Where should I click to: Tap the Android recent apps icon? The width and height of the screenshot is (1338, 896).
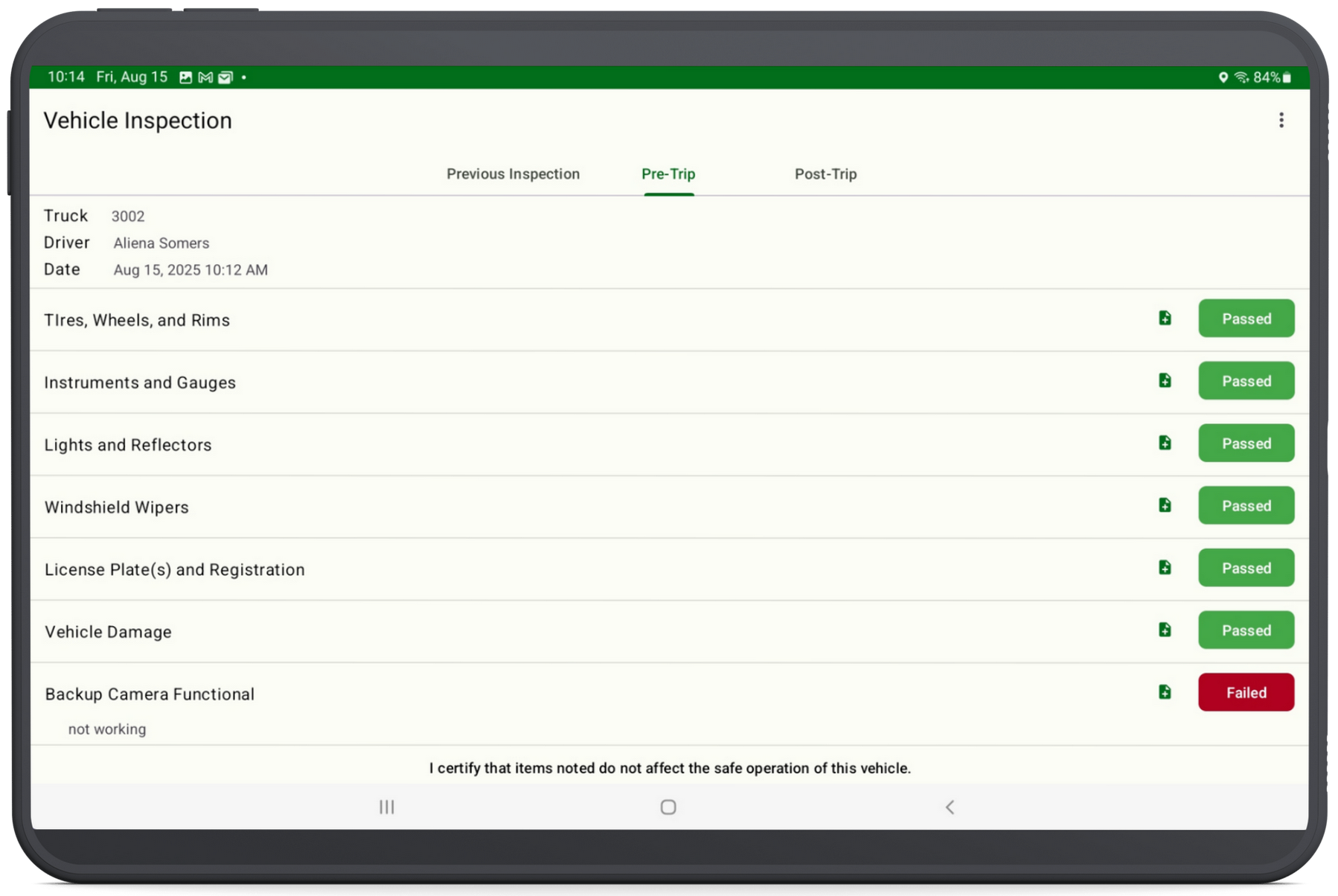click(387, 807)
